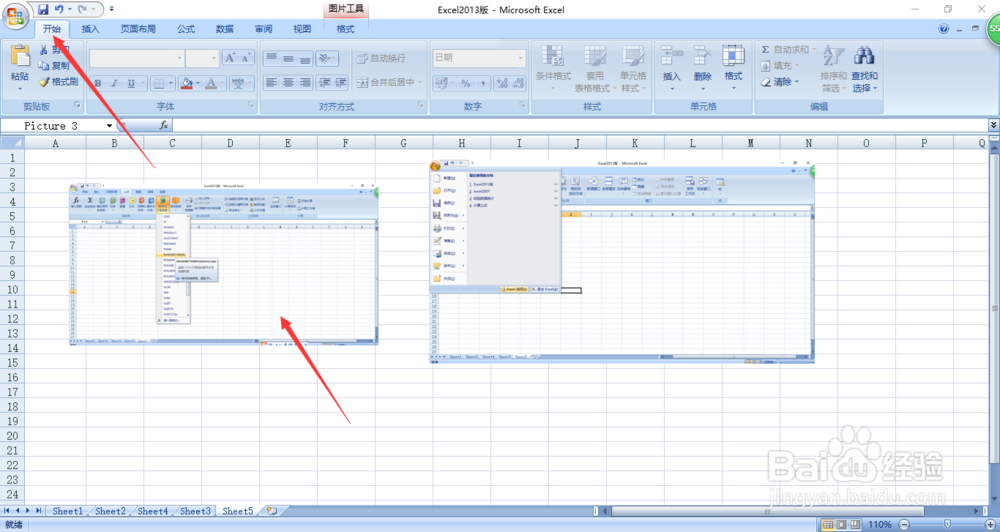Expand the formula bar

(994, 125)
